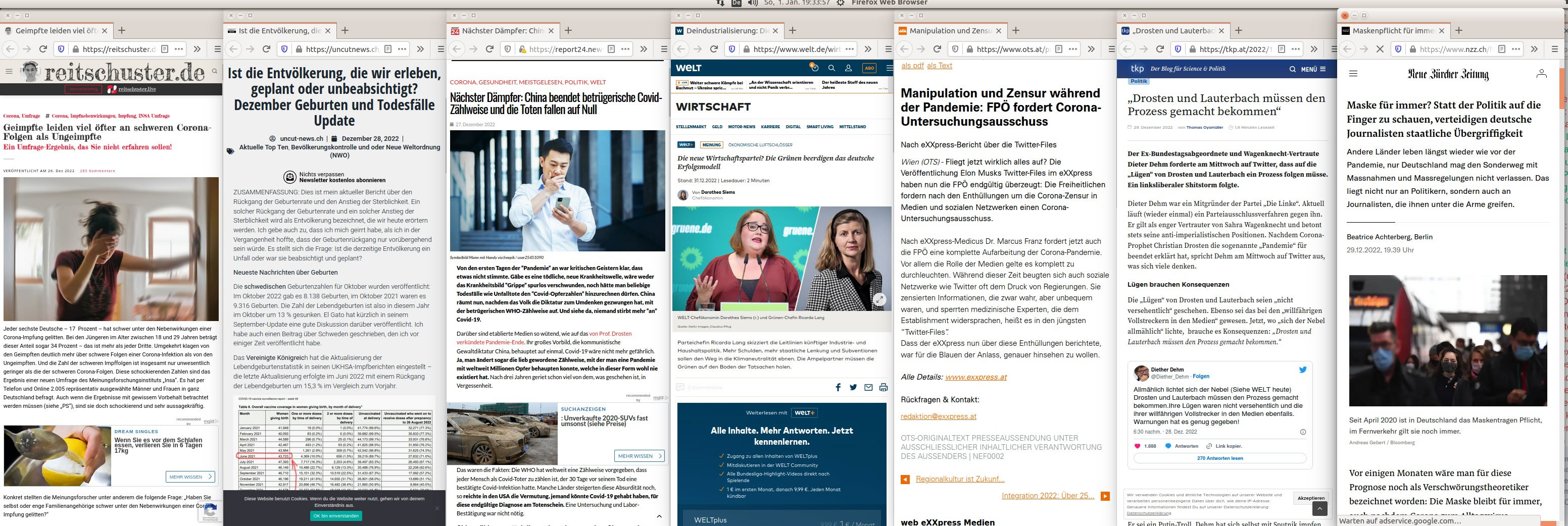Expand toolbar overflow chevron in reitschuster window
The image size is (1568, 526).
click(197, 49)
